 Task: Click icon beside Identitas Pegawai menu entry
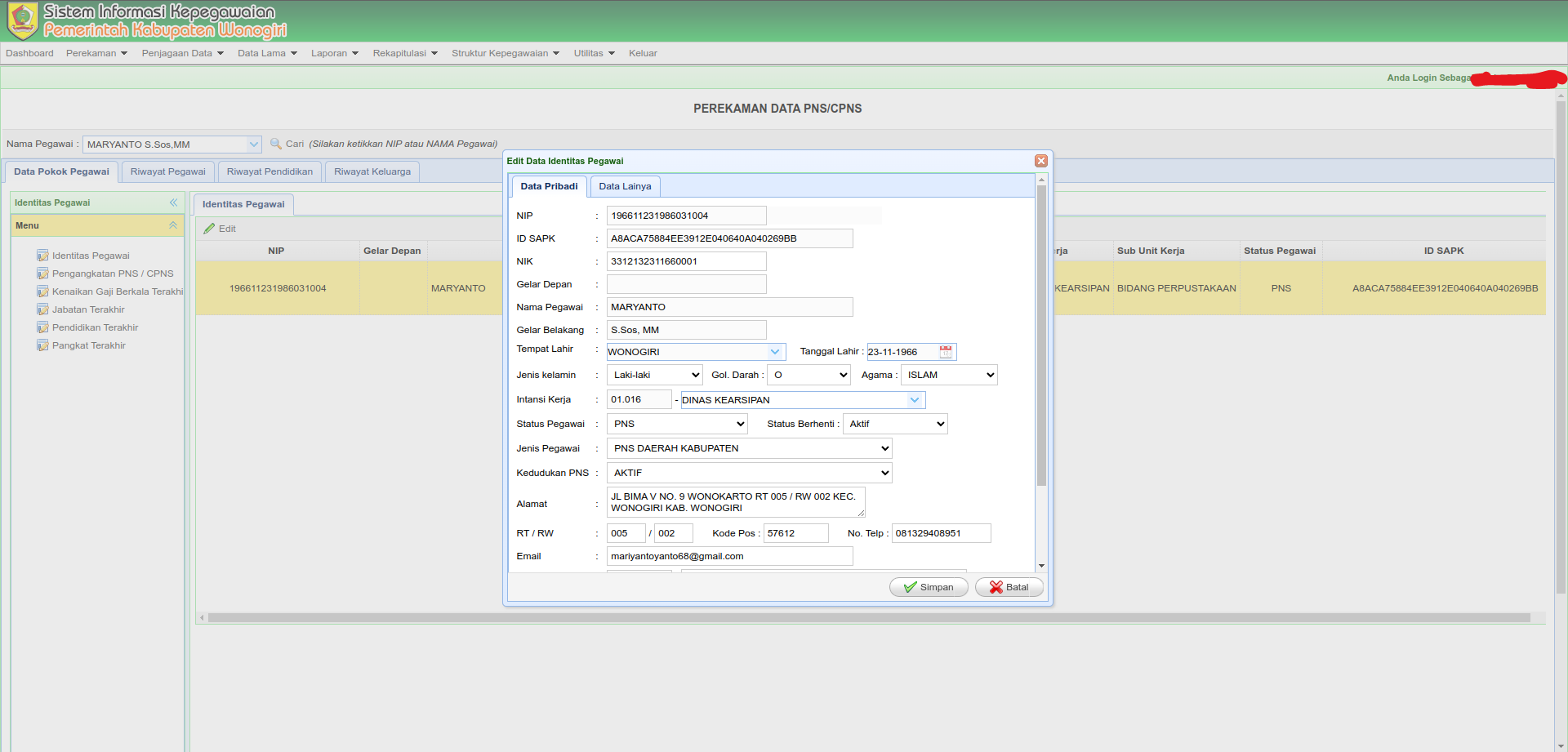[x=42, y=256]
